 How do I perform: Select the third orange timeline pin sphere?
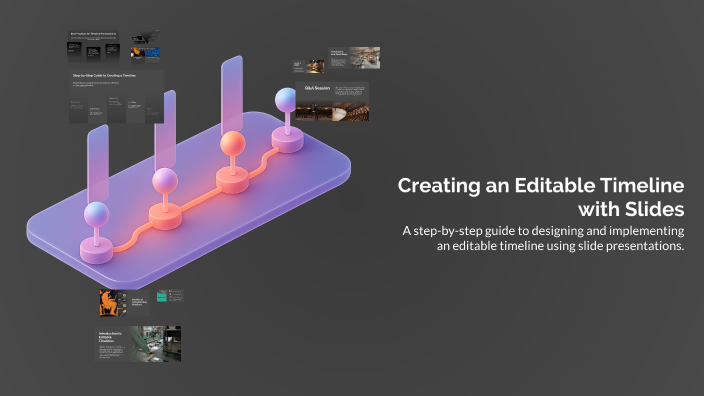[233, 144]
